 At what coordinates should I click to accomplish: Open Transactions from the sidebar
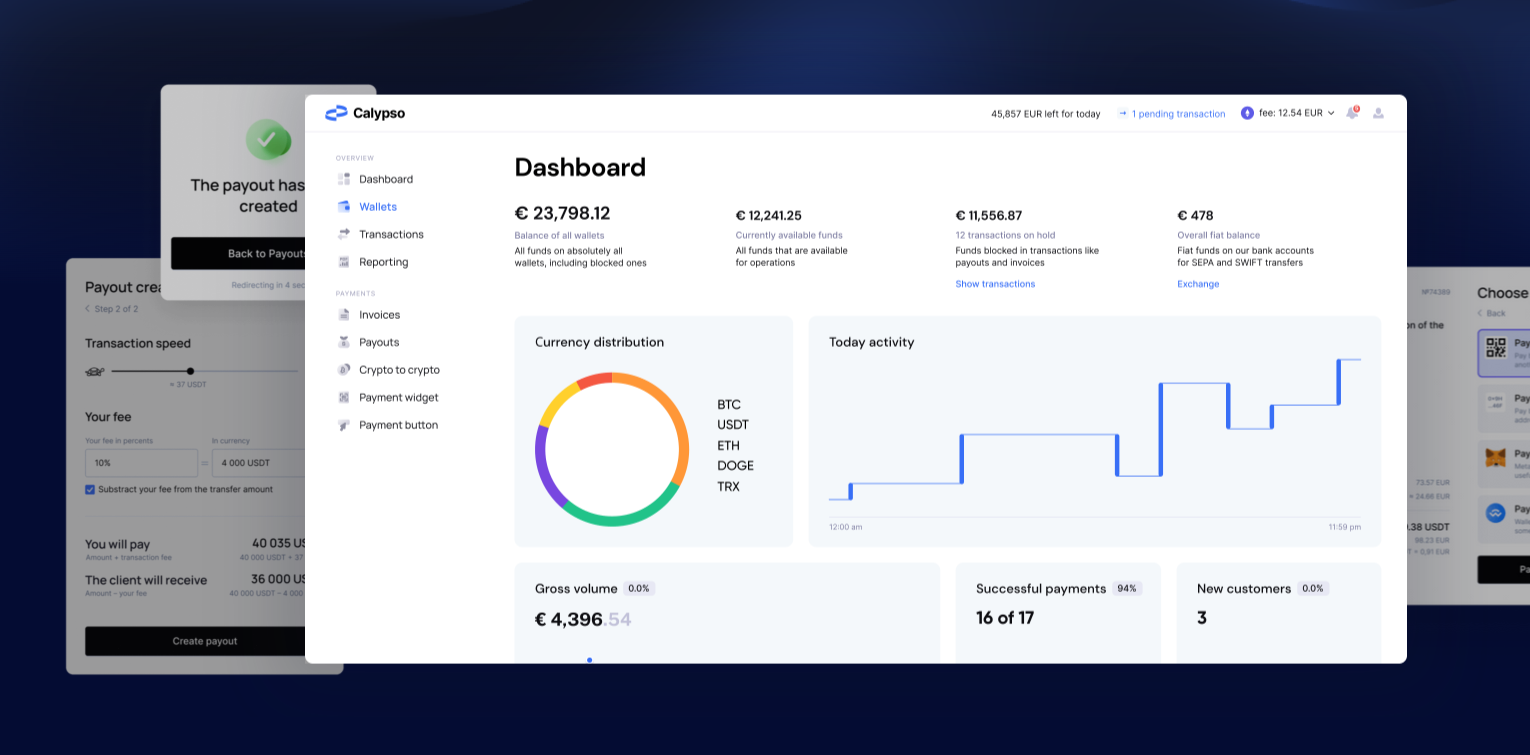tap(391, 234)
